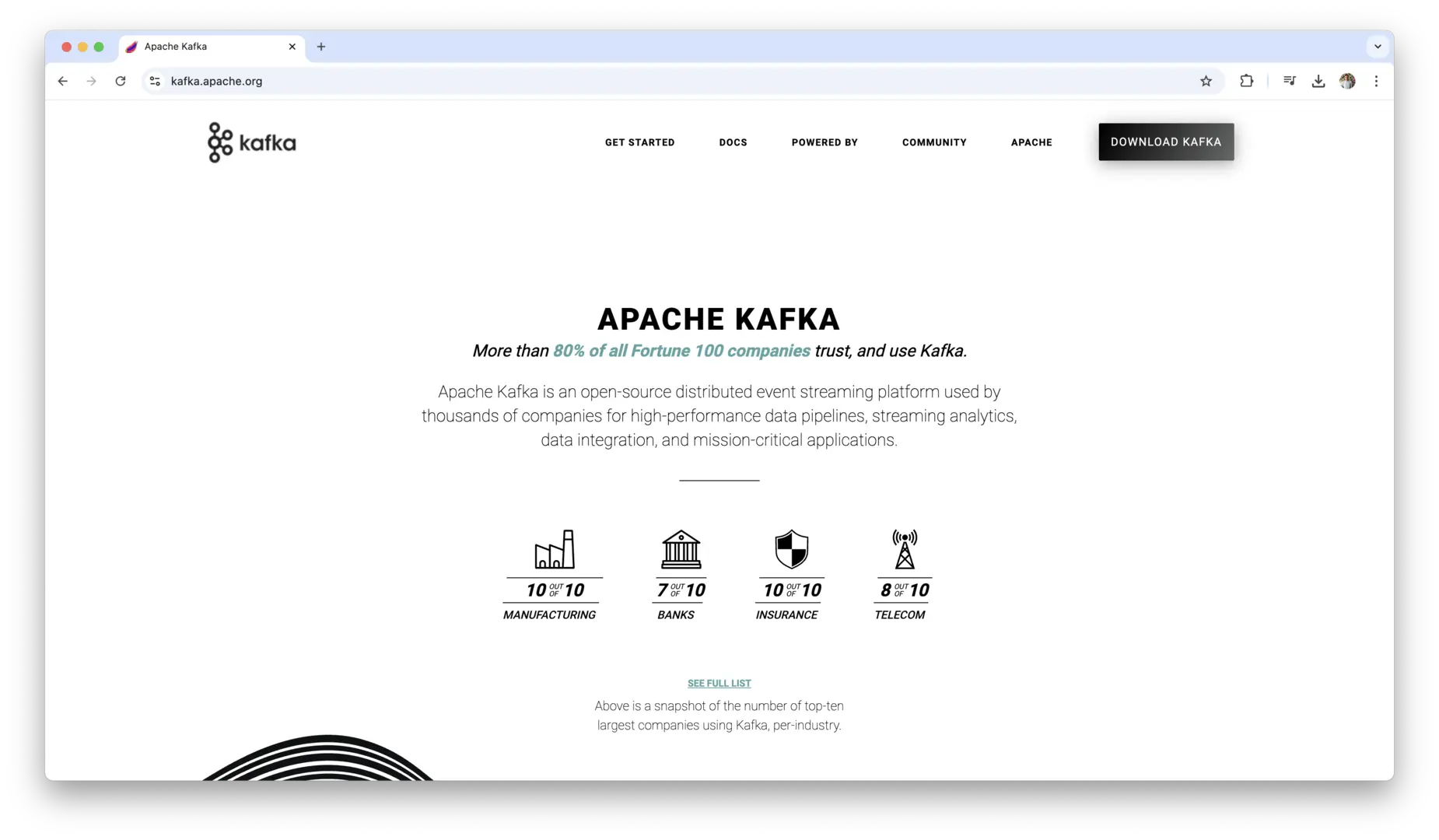This screenshot has height=840, width=1439.
Task: Click the media controls icon in the toolbar
Action: pos(1289,81)
